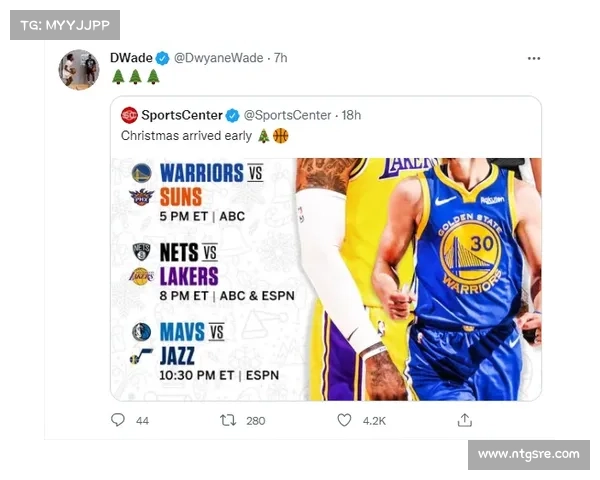Like the tweet with heart icon

click(344, 420)
